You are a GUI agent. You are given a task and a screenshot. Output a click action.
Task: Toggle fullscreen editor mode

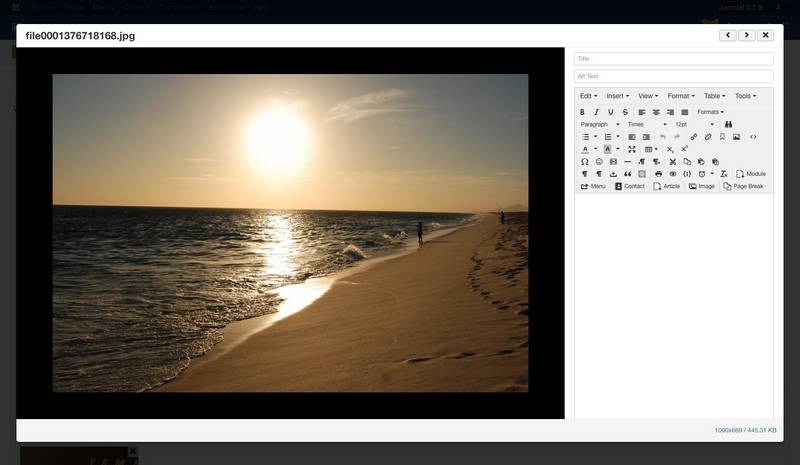click(632, 149)
